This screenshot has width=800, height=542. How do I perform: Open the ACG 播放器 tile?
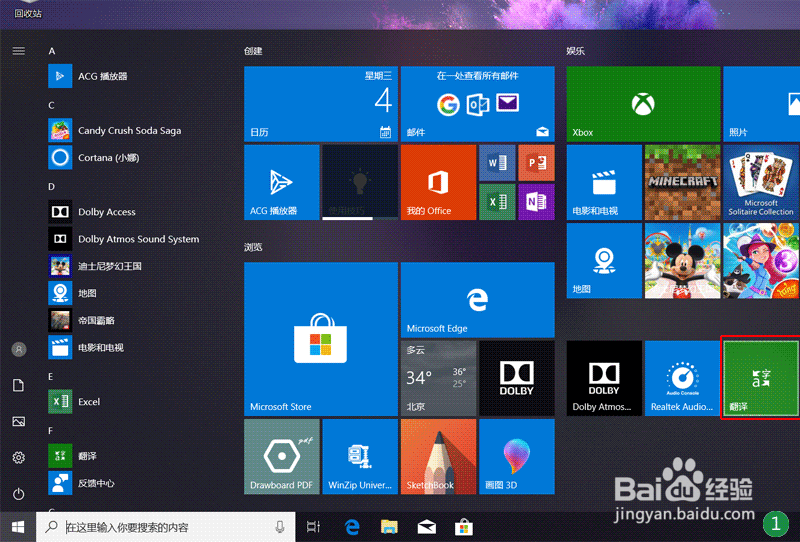(282, 183)
